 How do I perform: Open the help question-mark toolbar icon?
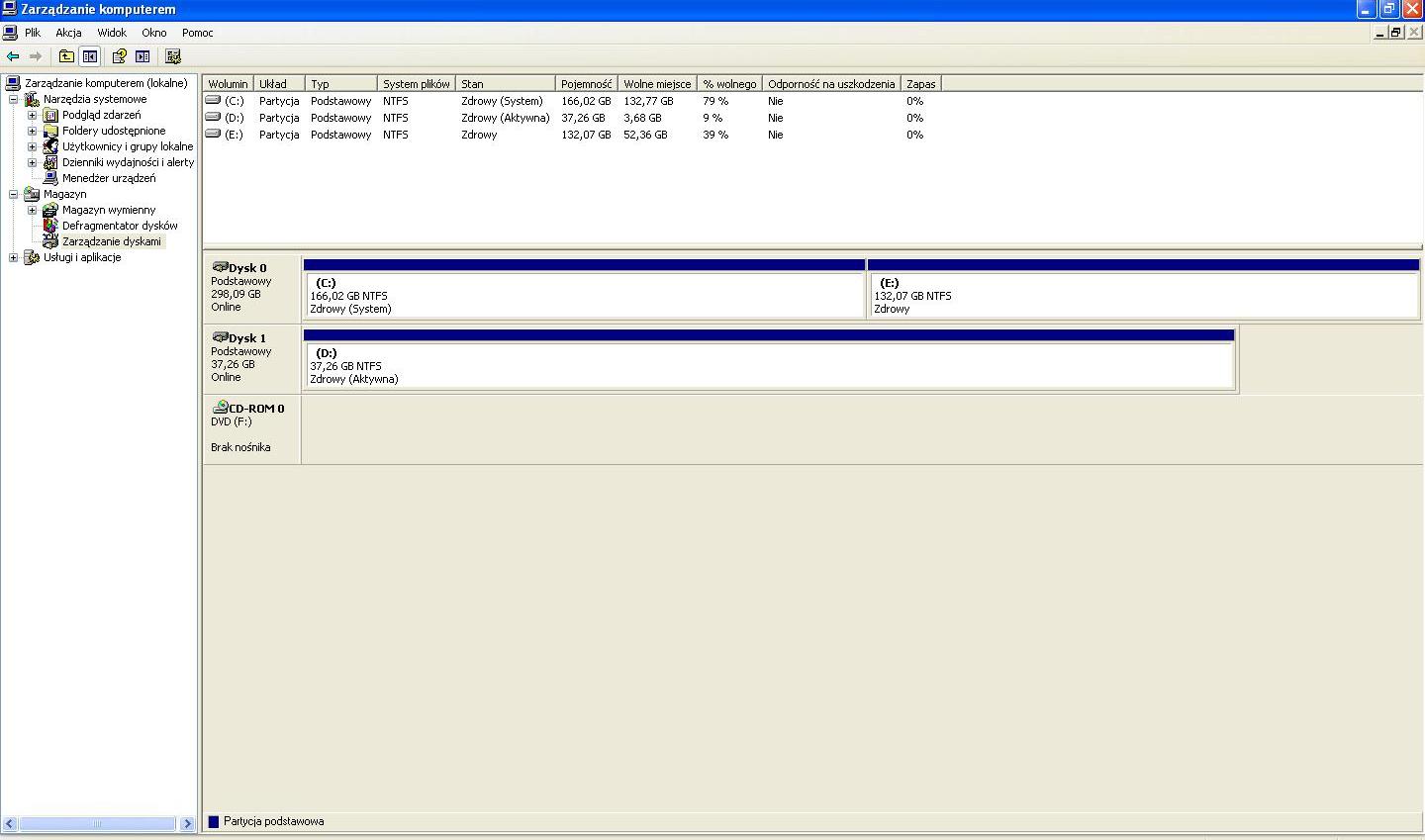pyautogui.click(x=119, y=56)
